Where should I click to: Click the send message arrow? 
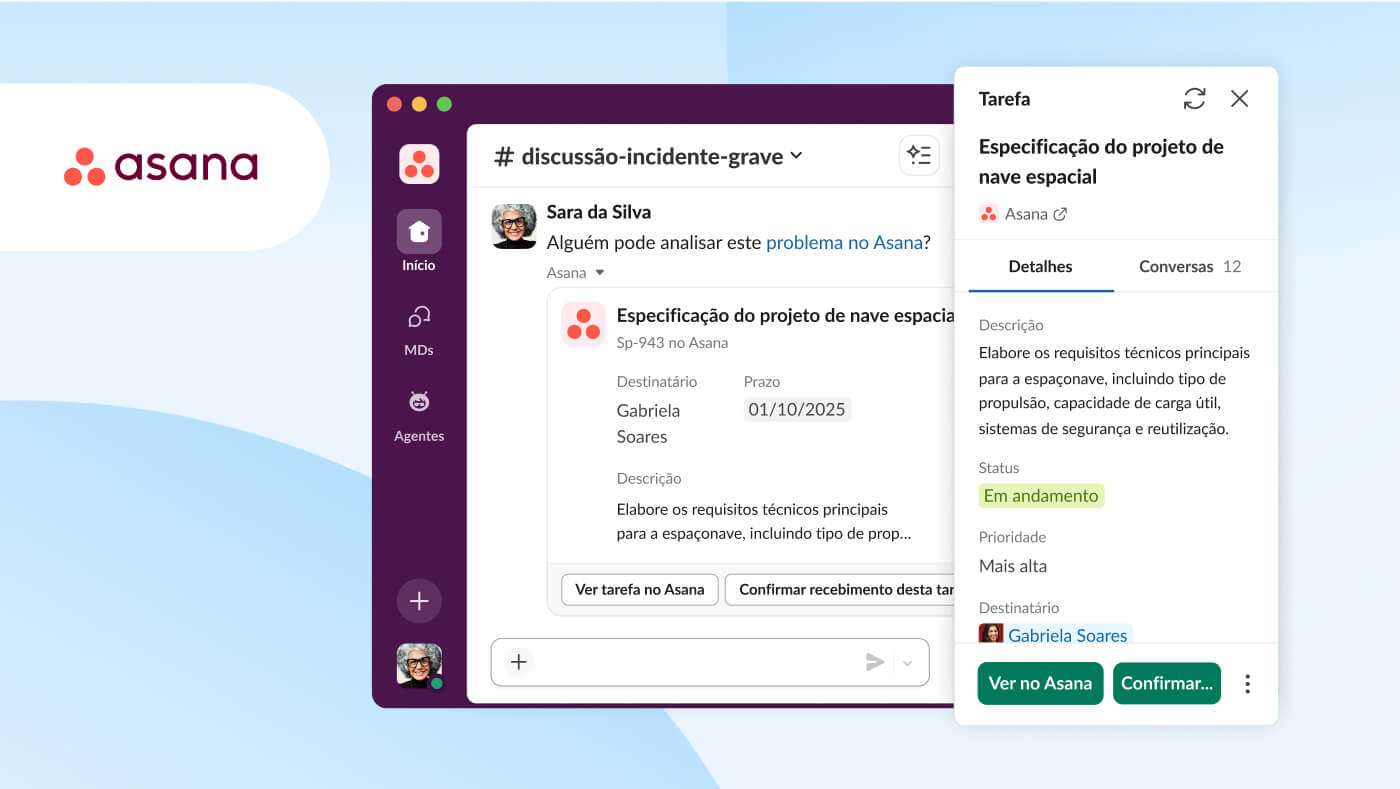pos(875,662)
